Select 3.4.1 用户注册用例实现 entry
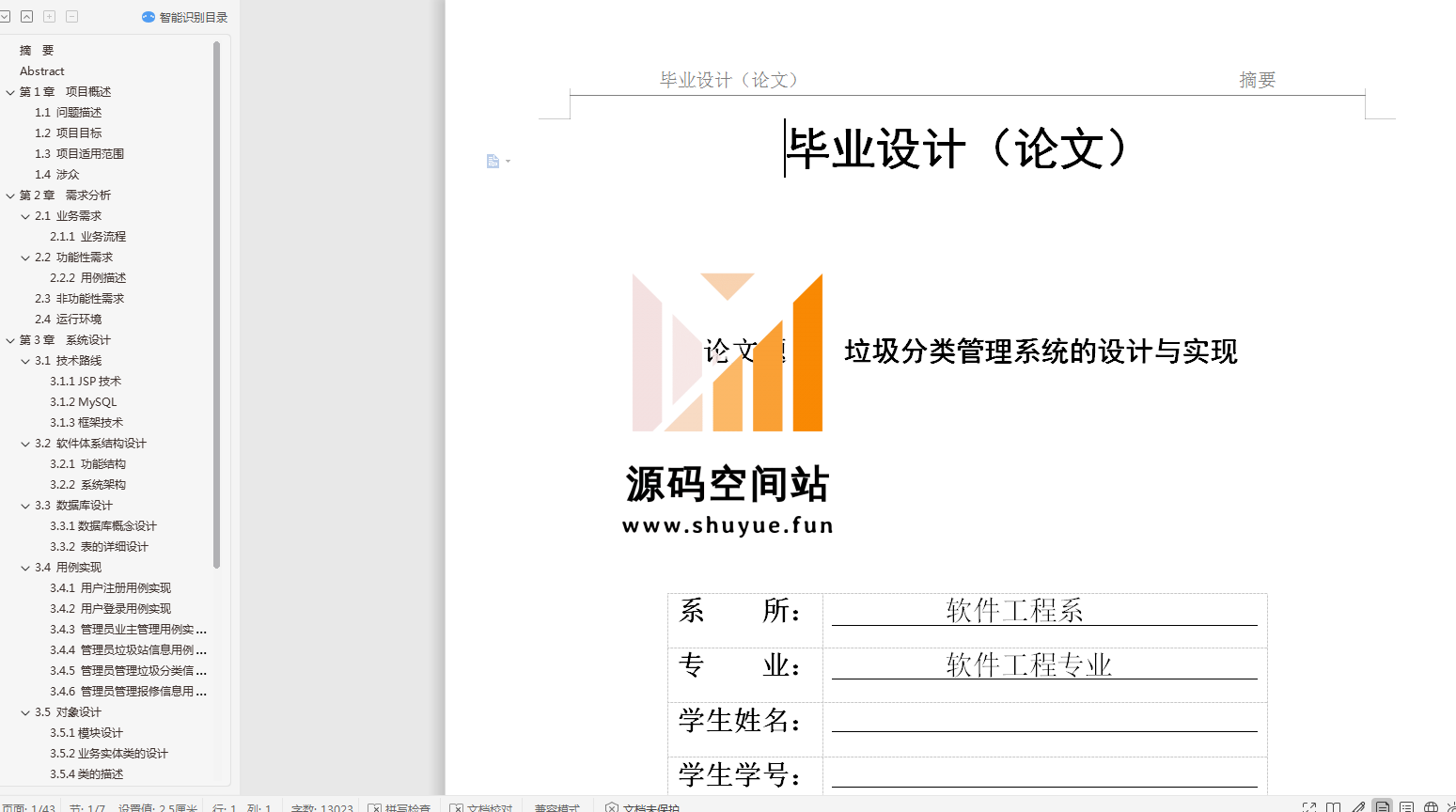The height and width of the screenshot is (812, 1456). pyautogui.click(x=110, y=588)
